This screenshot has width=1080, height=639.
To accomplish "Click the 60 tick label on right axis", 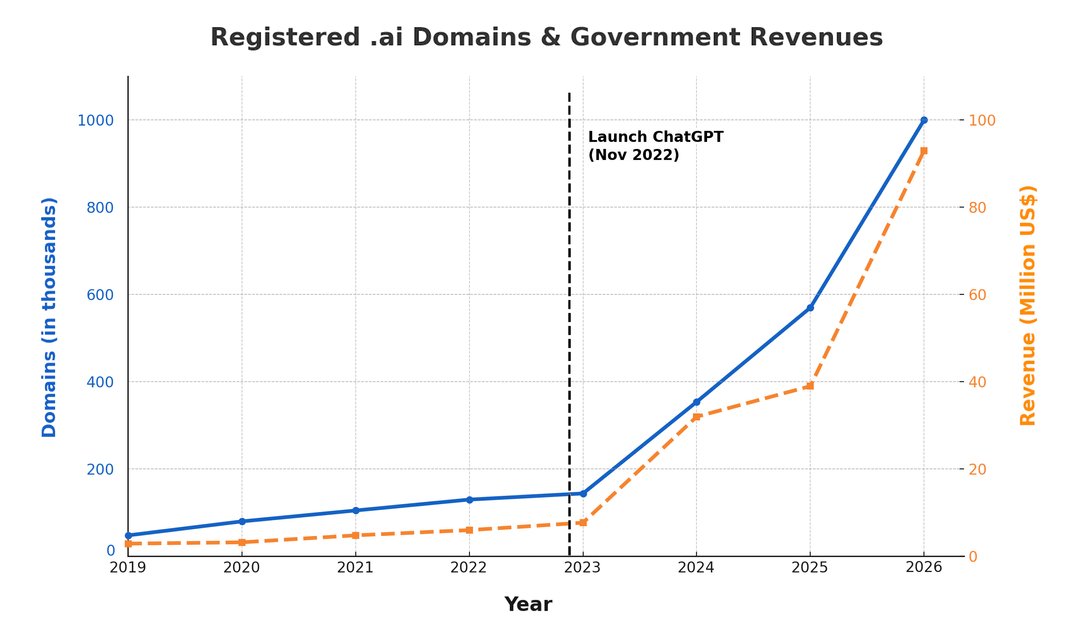I will click(x=979, y=295).
